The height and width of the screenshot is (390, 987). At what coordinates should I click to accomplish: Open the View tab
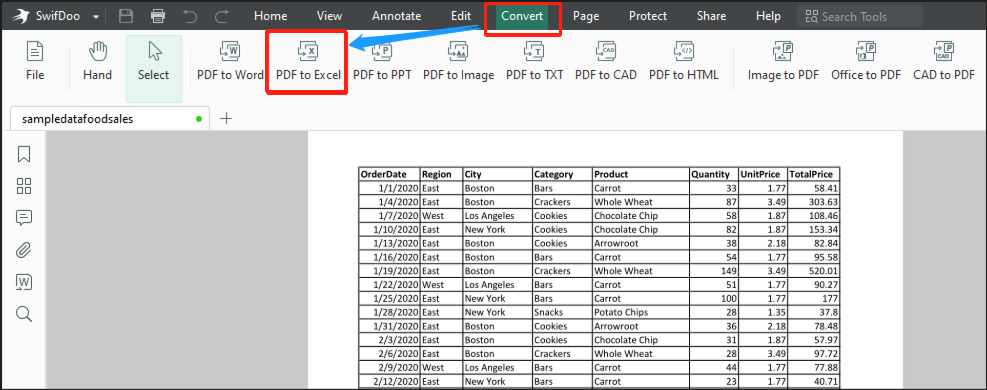(x=329, y=16)
